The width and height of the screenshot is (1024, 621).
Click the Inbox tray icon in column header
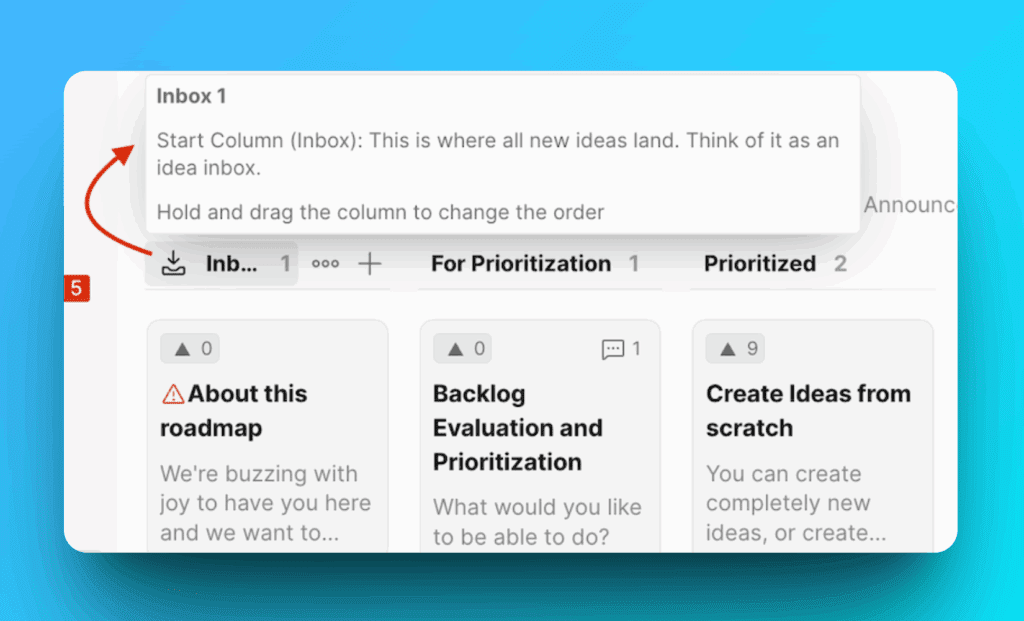point(174,264)
